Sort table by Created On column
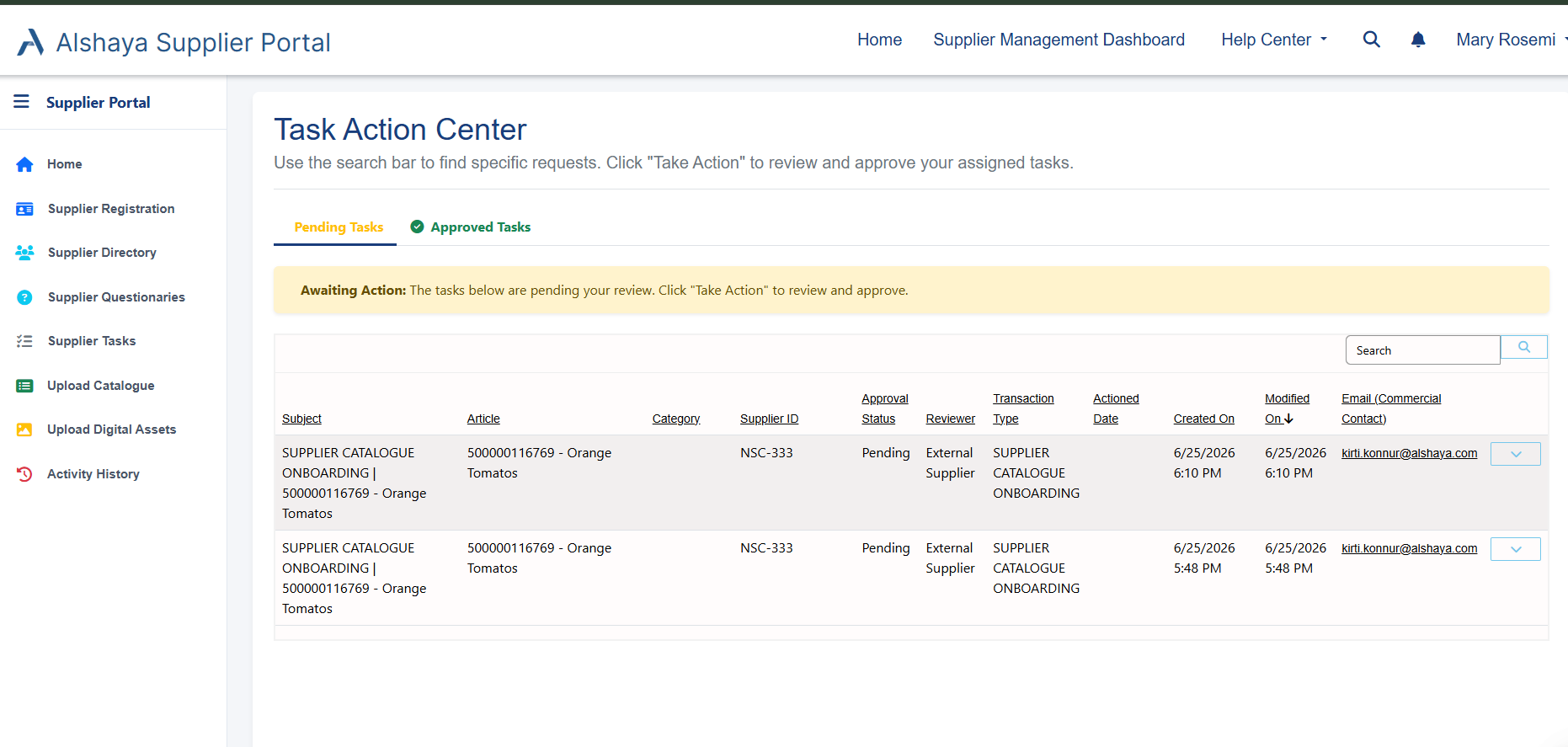This screenshot has width=1568, height=747. click(x=1204, y=419)
